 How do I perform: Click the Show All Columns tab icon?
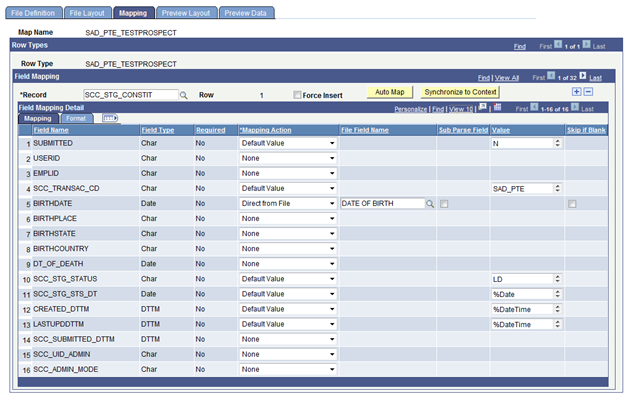110,118
